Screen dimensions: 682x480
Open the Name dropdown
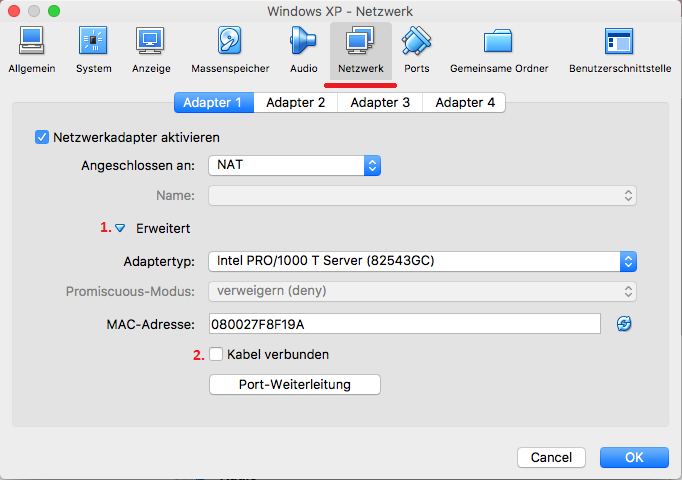[422, 196]
